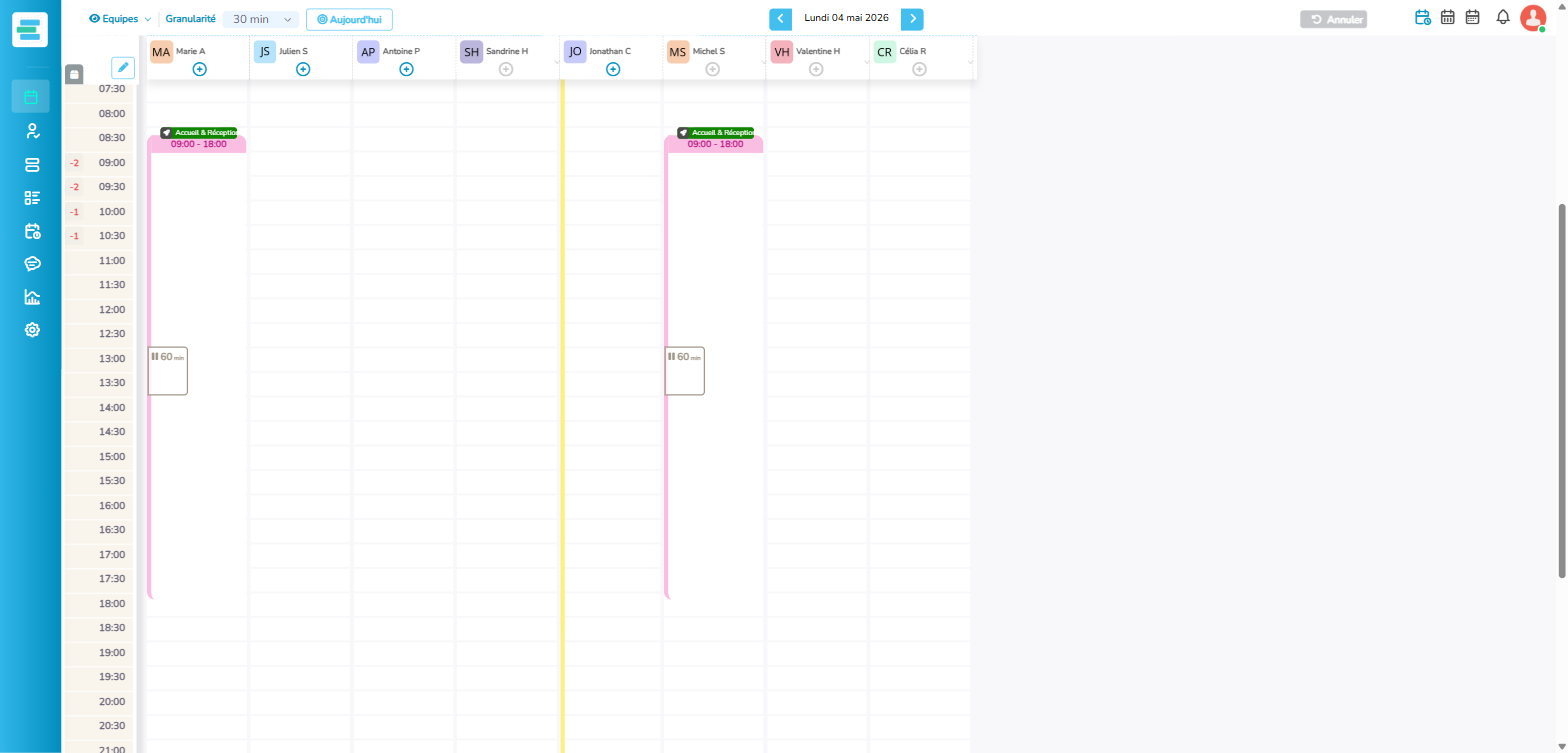Add a shift for Julien S
Screen dimensions: 1568x753
[x=303, y=69]
